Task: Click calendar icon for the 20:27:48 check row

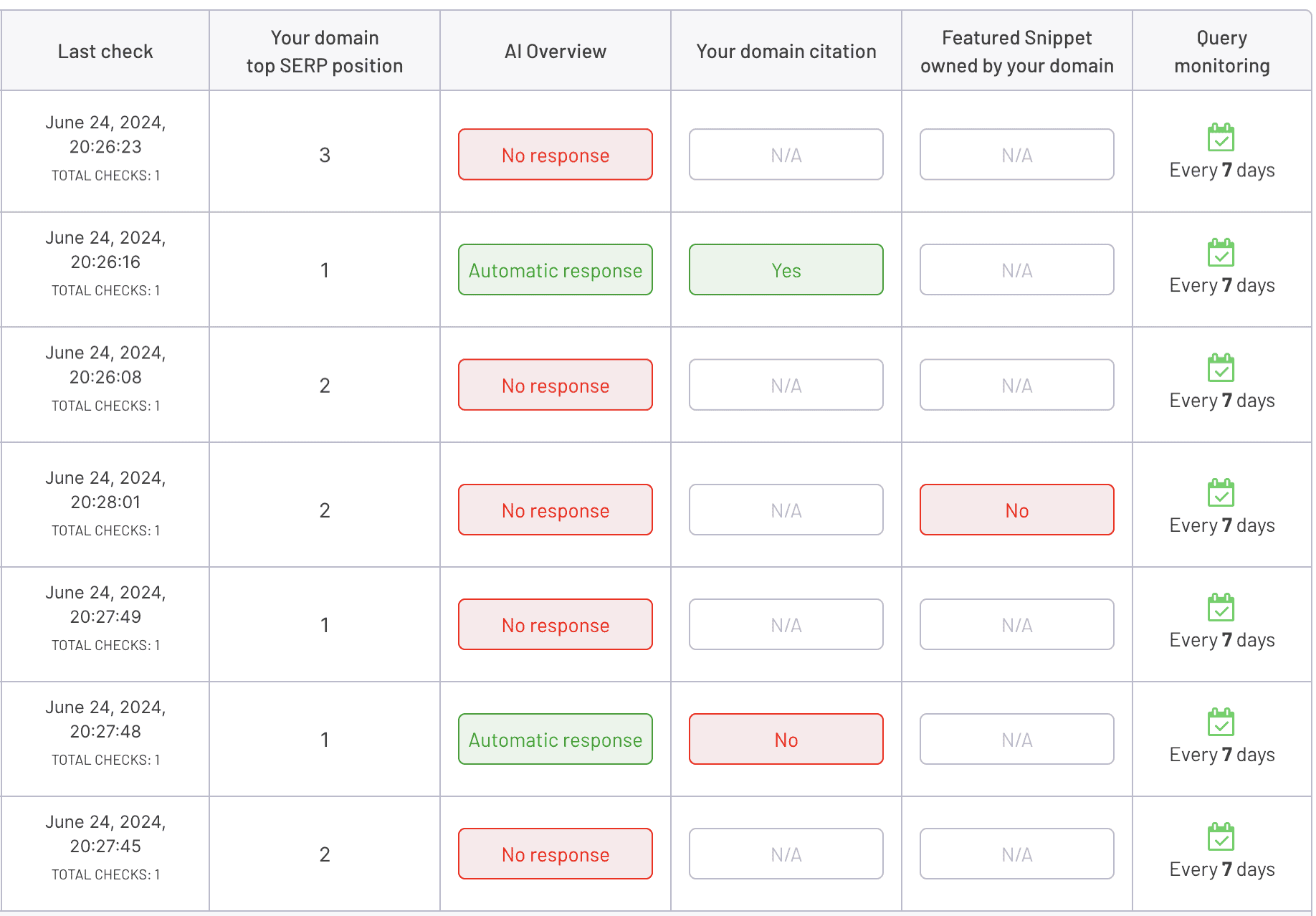Action: [1221, 722]
